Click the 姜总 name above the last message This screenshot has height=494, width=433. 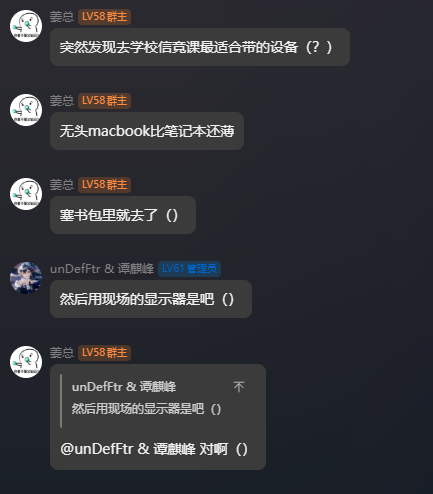point(62,353)
